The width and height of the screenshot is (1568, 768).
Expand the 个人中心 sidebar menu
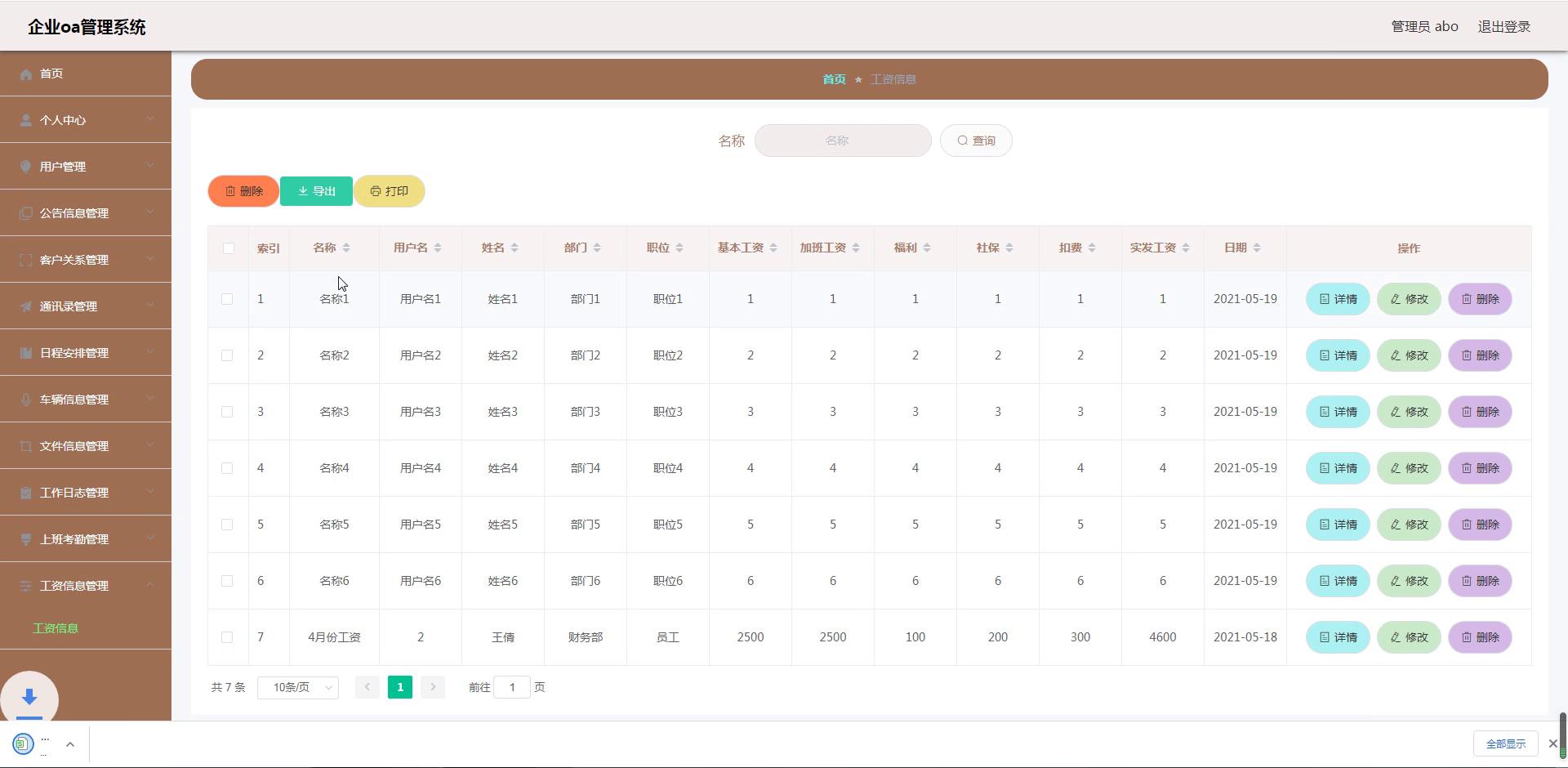click(x=86, y=120)
